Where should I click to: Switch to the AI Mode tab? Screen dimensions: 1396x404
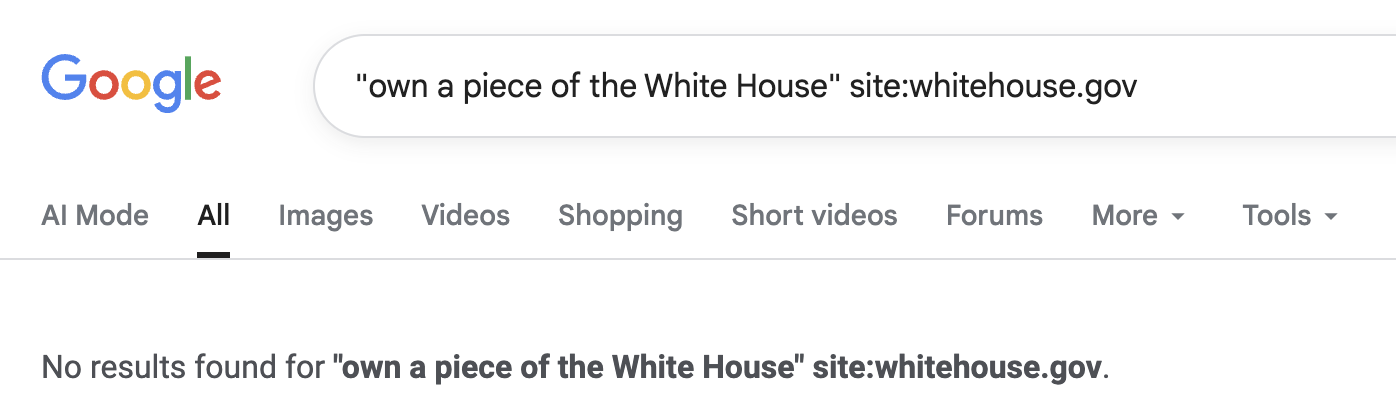click(95, 215)
